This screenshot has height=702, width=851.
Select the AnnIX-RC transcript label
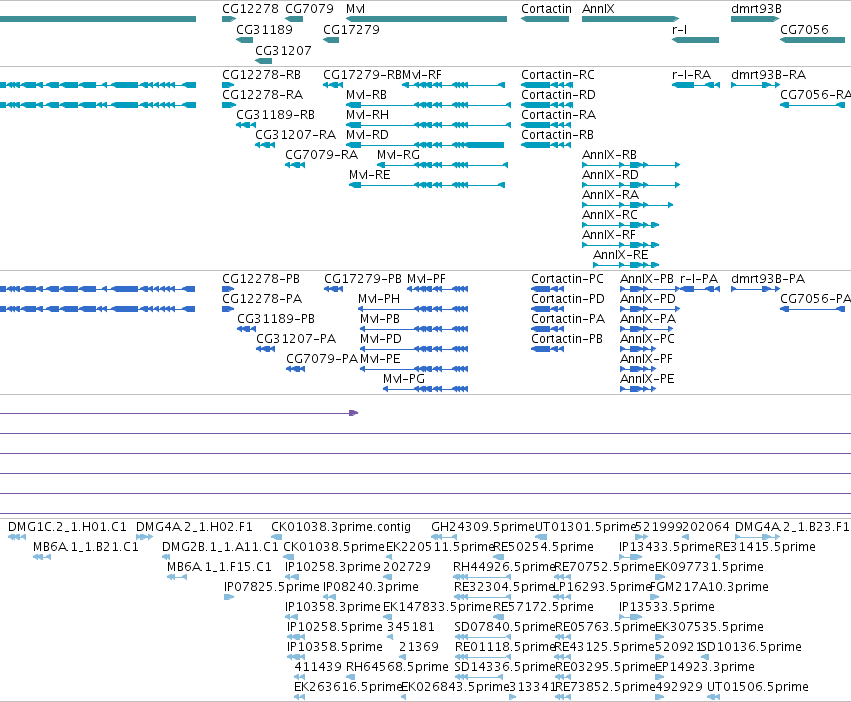(610, 215)
